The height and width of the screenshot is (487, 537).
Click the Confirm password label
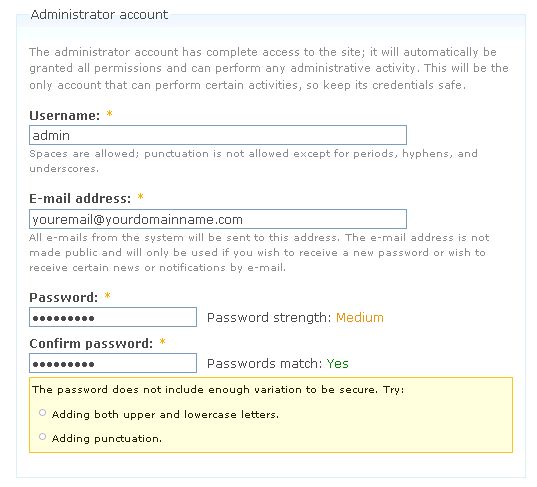pyautogui.click(x=91, y=344)
